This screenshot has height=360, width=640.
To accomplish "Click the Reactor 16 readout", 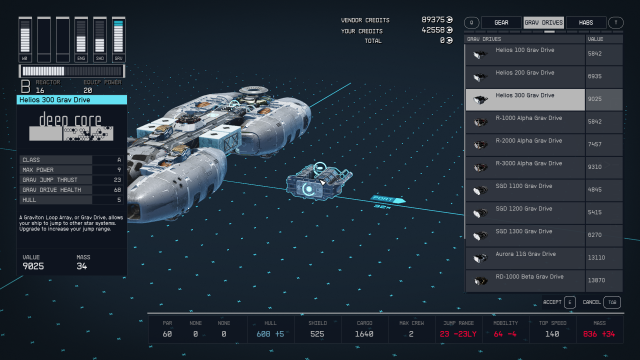I will (48, 86).
